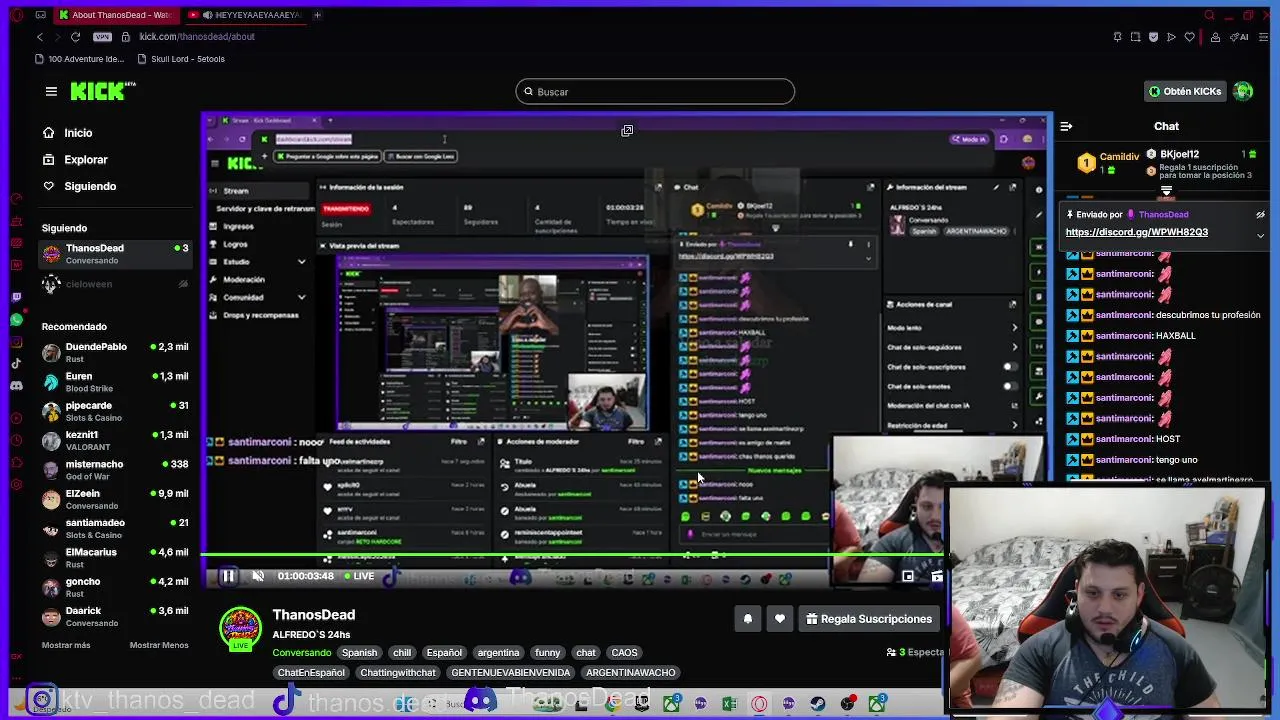The image size is (1280, 720).
Task: Open the Kick hamburger menu
Action: coord(51,91)
